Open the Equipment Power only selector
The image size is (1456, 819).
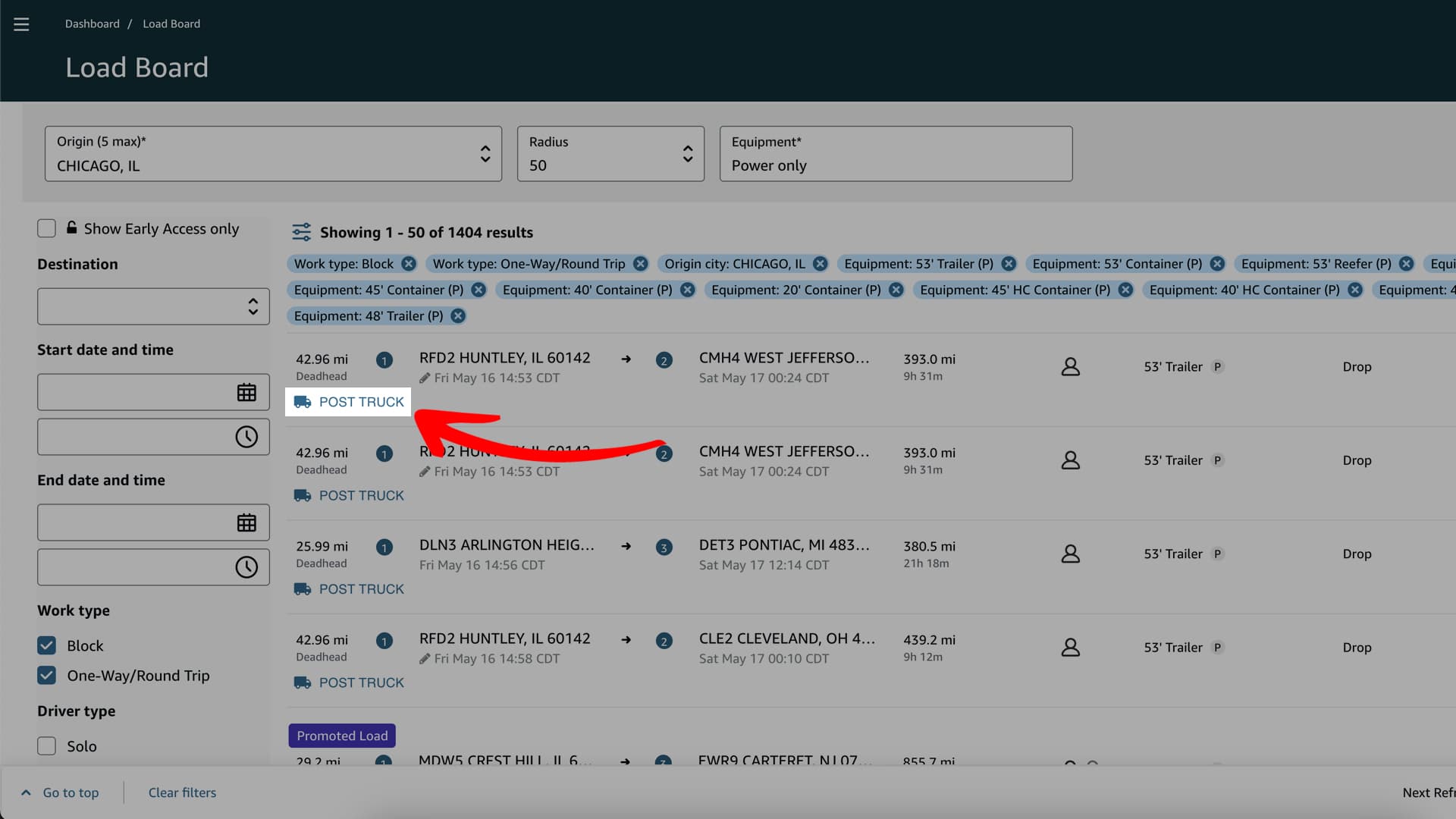coord(896,154)
